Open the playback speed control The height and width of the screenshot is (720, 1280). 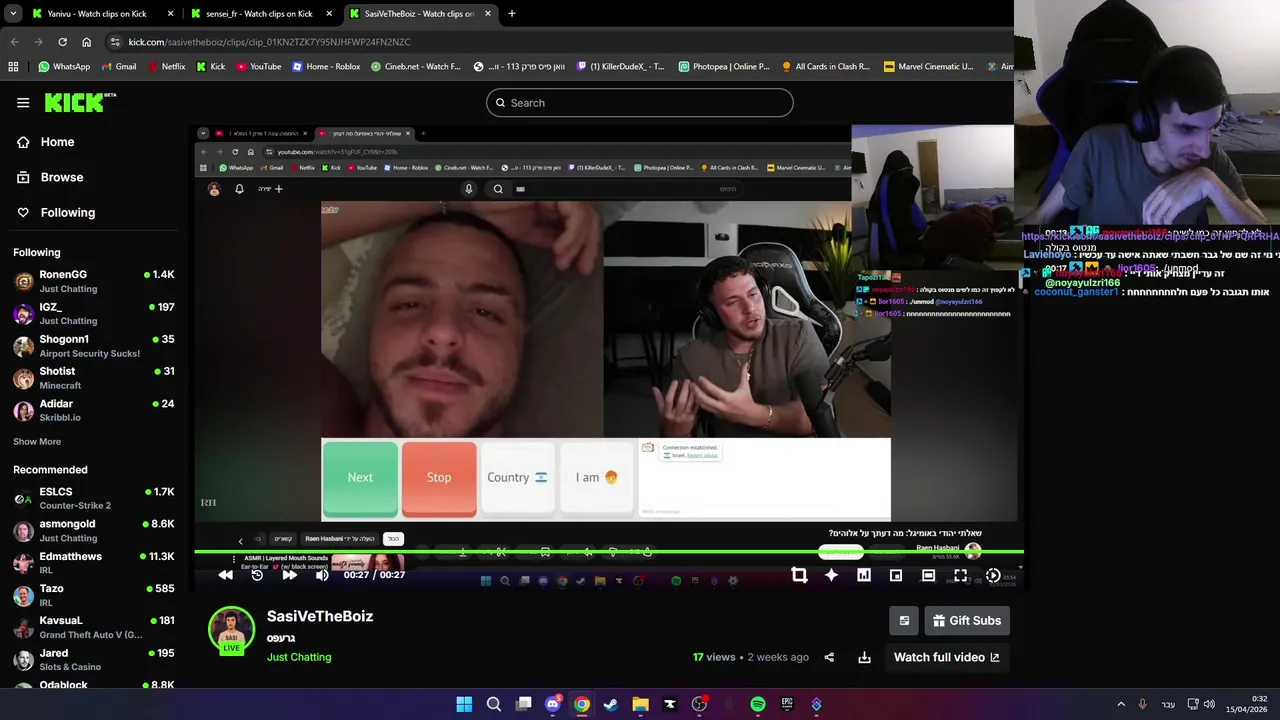coord(993,575)
